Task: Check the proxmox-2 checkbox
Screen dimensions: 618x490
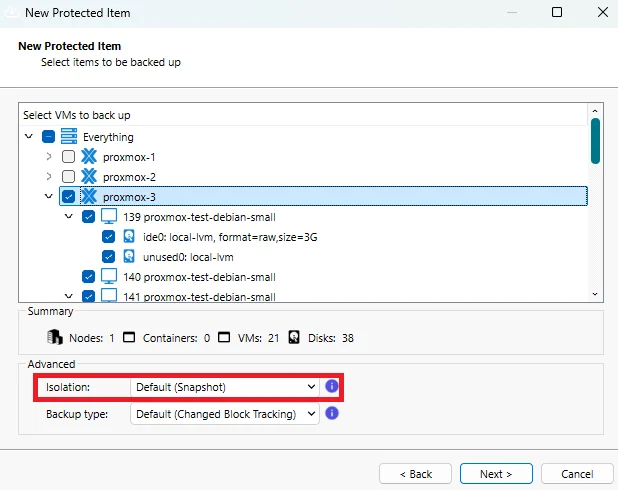Action: (68, 177)
